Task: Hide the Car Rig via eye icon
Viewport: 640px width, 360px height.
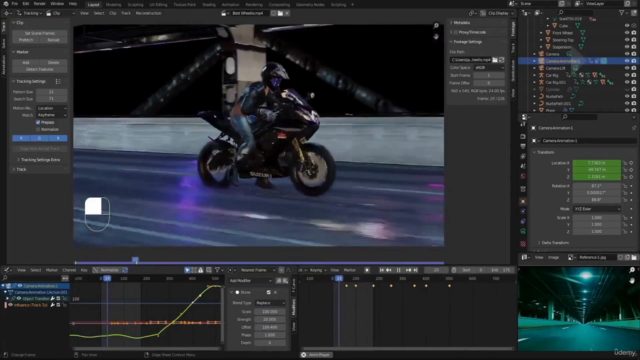Action: [627, 75]
